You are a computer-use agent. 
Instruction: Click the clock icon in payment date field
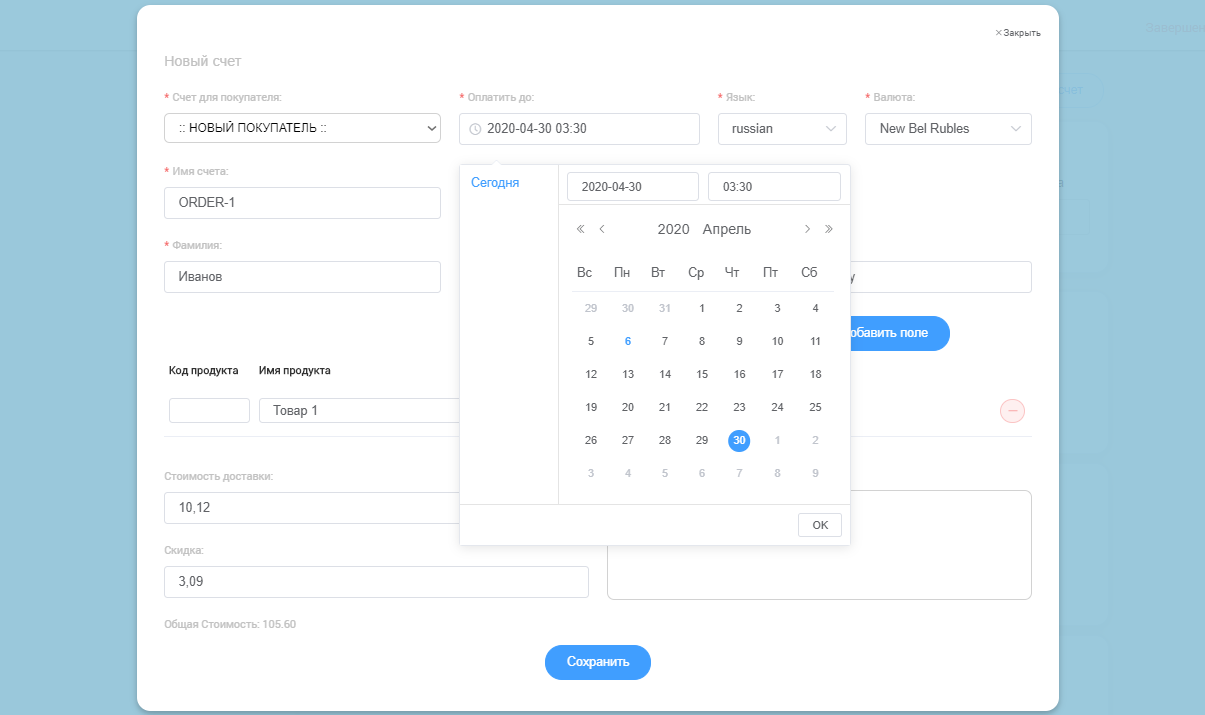(x=475, y=129)
